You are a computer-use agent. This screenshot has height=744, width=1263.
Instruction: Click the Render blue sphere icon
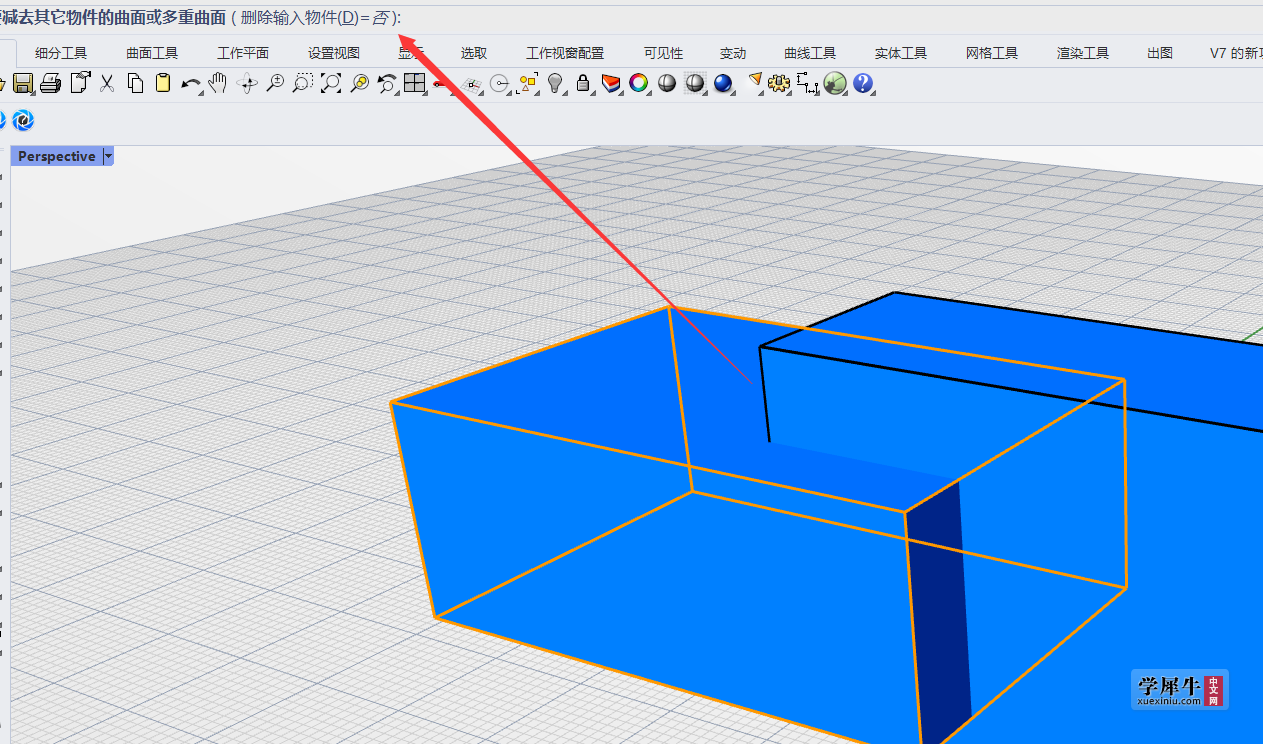(x=723, y=84)
